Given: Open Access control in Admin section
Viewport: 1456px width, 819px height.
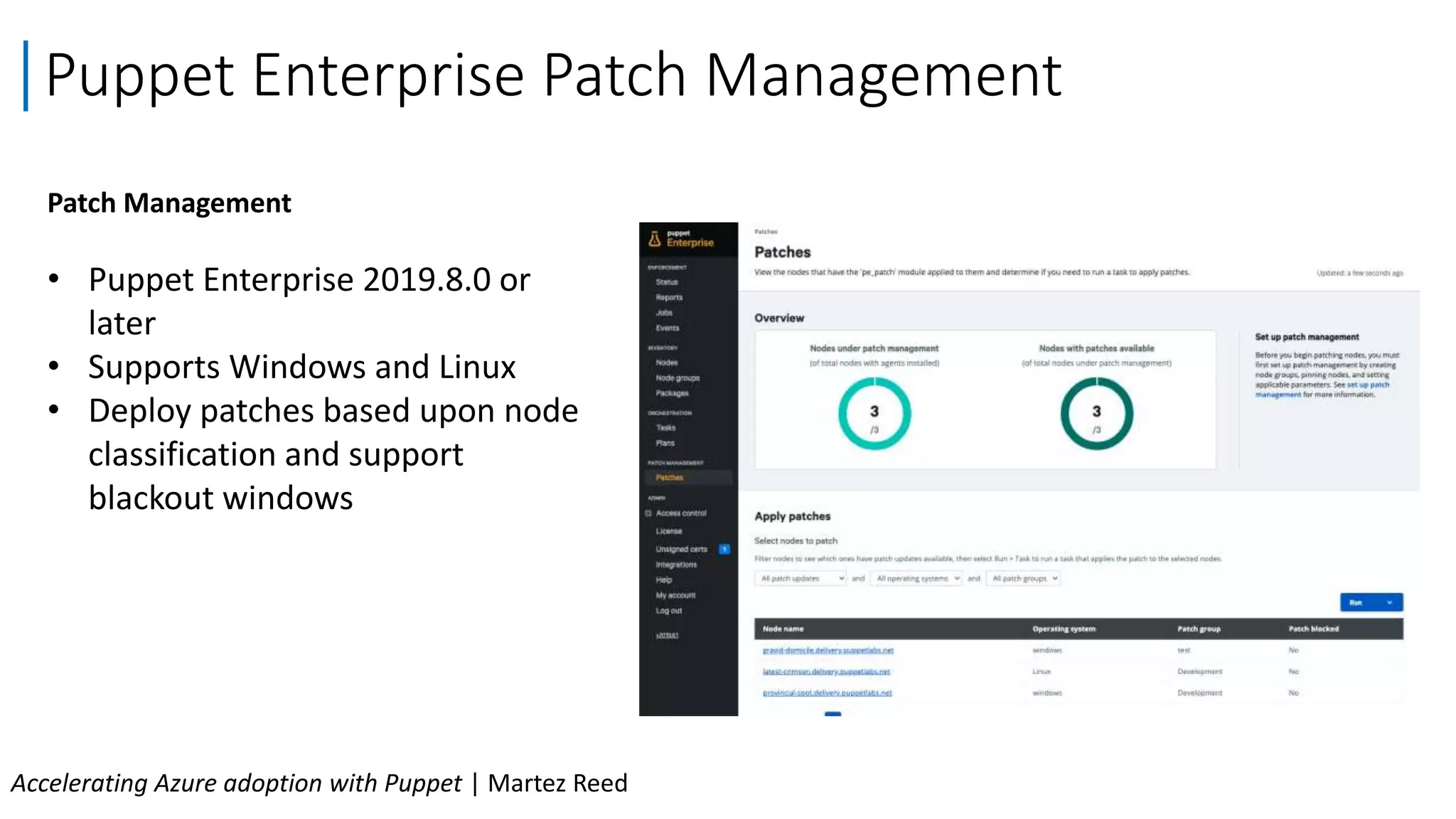Looking at the screenshot, I should click(x=681, y=513).
